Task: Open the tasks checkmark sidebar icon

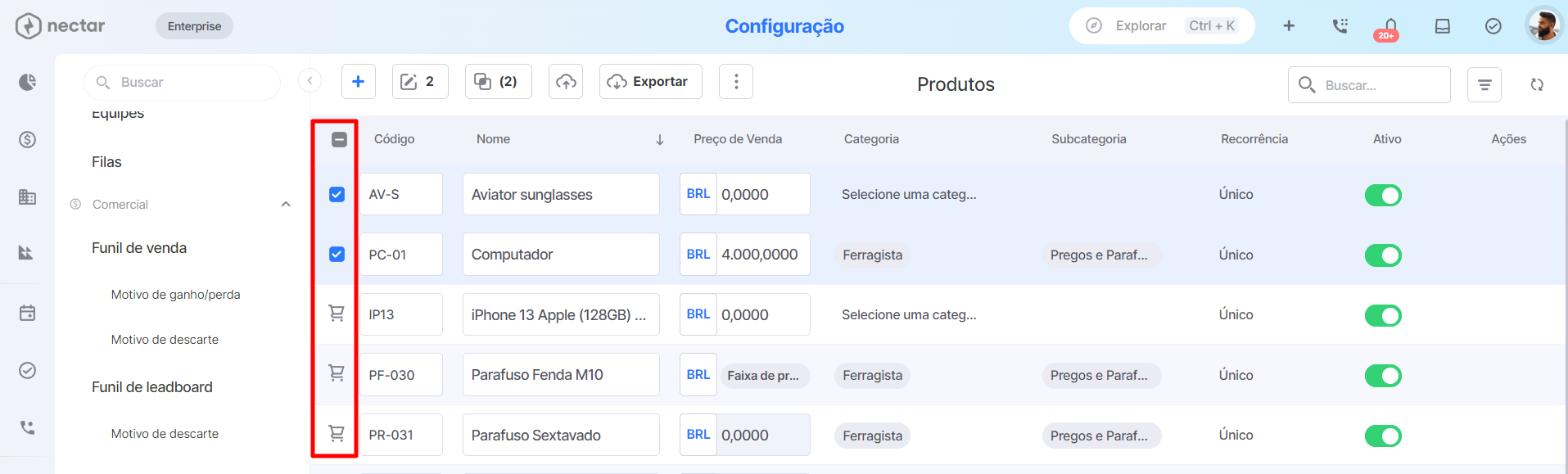Action: (27, 370)
